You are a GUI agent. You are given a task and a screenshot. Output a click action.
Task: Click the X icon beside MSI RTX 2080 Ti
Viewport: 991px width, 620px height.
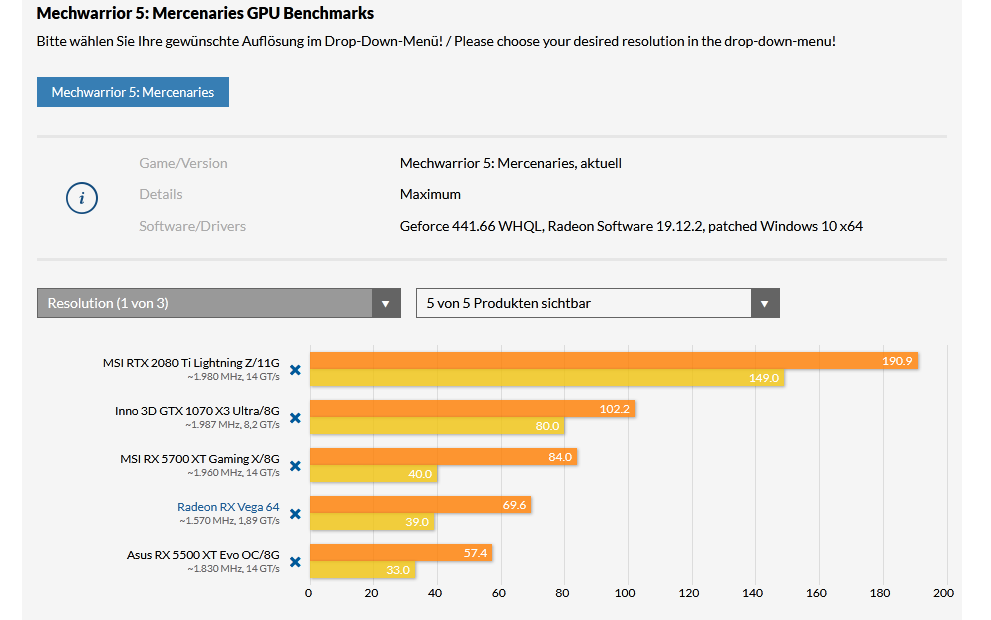tap(295, 370)
